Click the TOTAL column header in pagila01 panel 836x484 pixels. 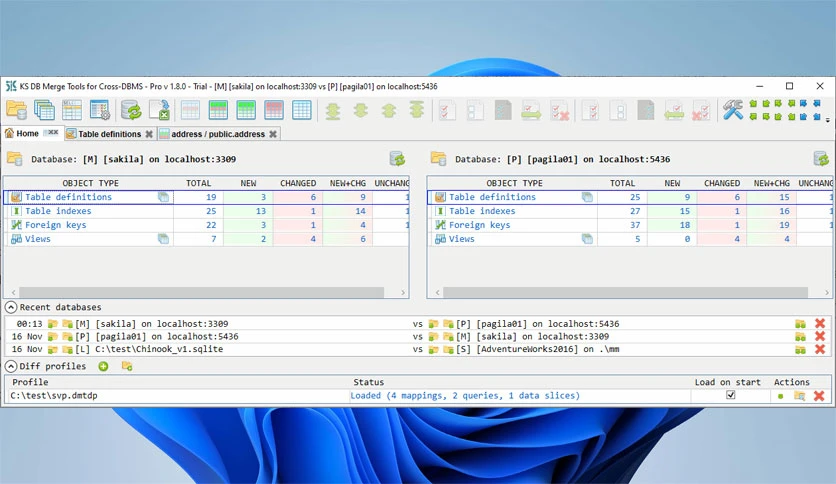point(622,183)
